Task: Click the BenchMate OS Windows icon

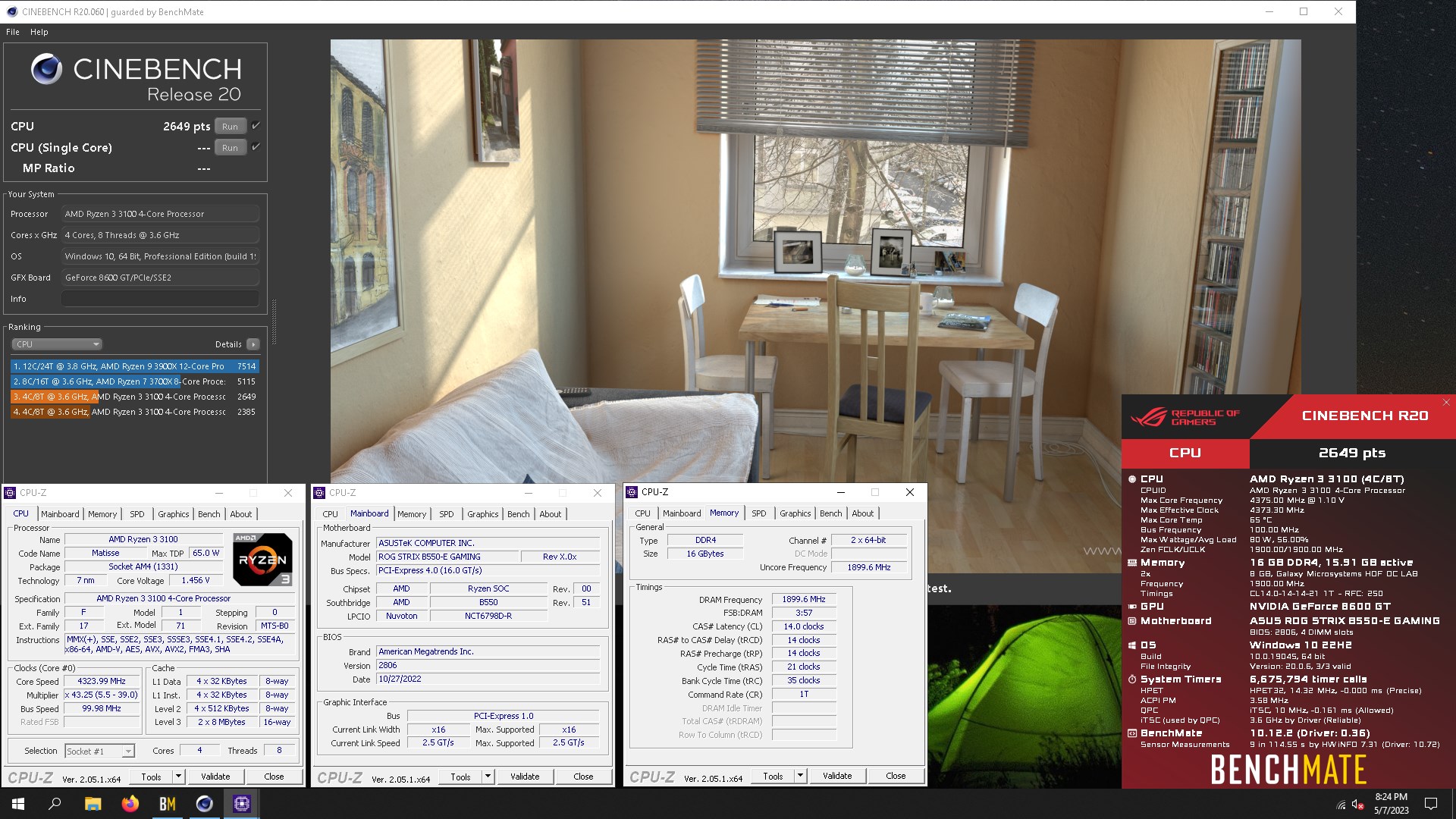Action: tap(1132, 645)
